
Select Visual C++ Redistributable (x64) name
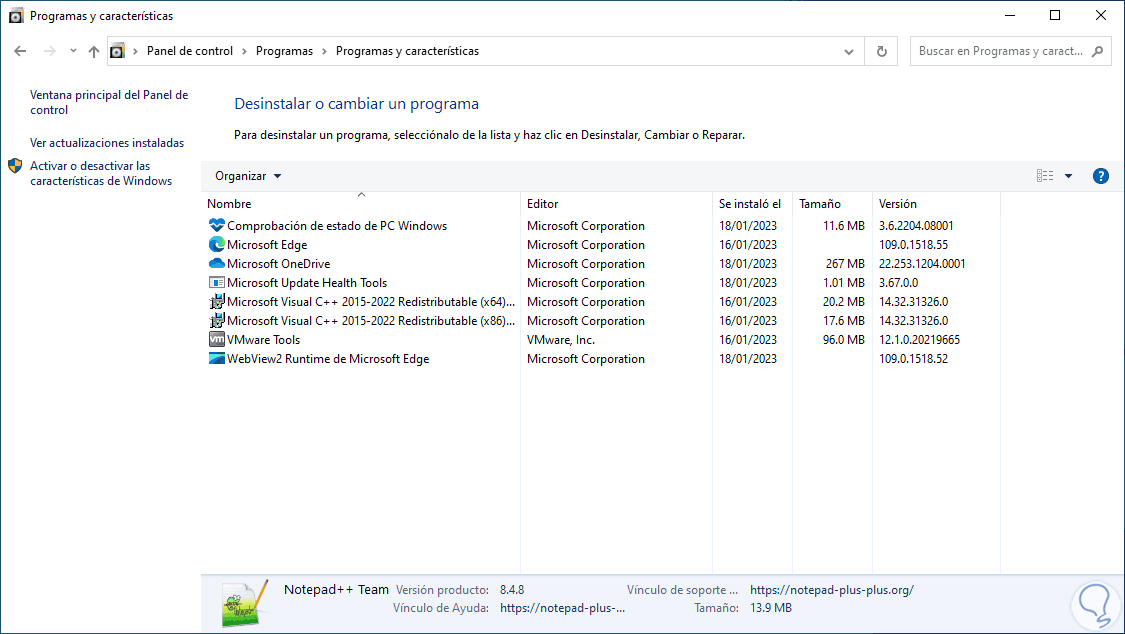(371, 302)
